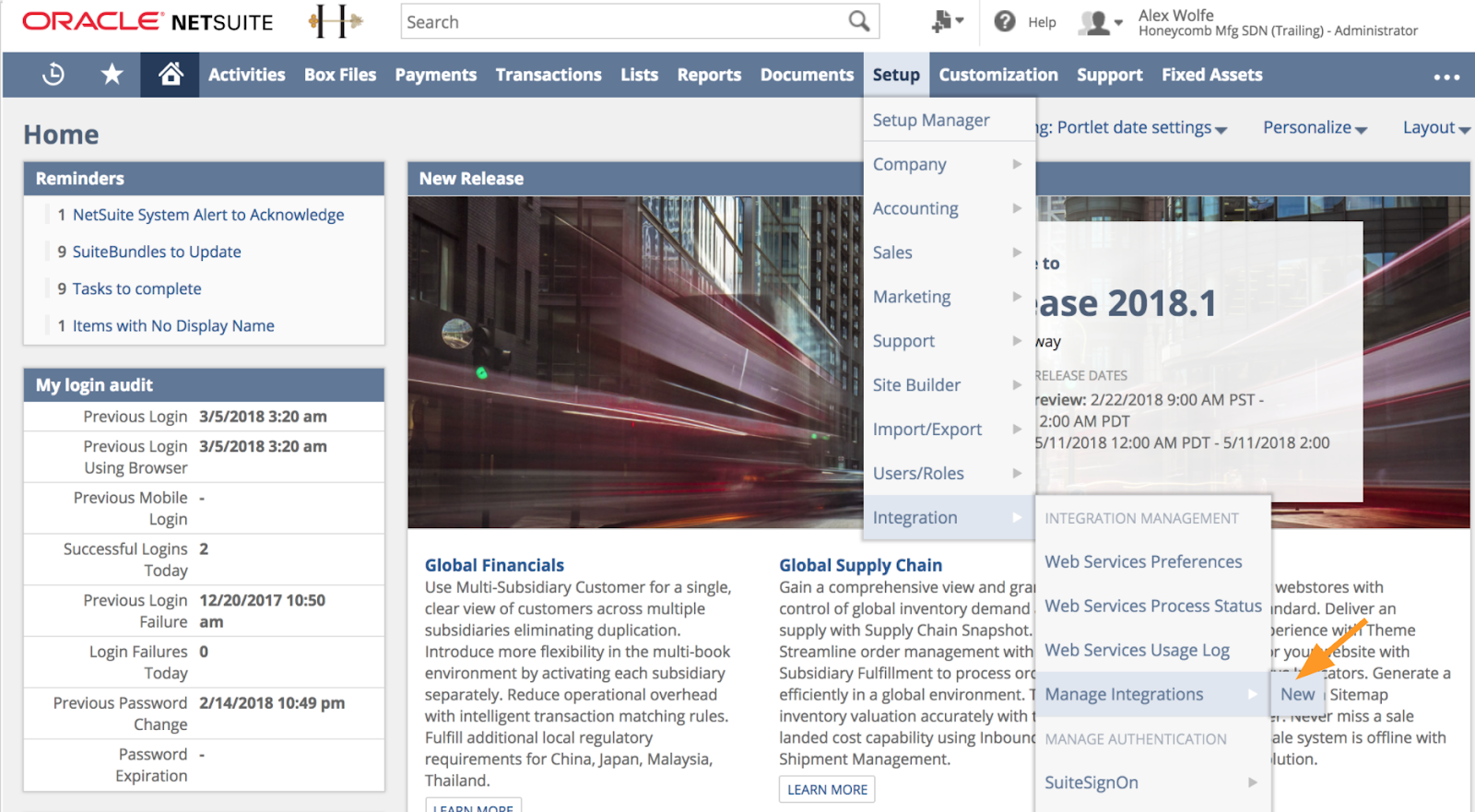
Task: Open NetSuite System Alert to Acknowledge reminder
Action: coord(208,215)
